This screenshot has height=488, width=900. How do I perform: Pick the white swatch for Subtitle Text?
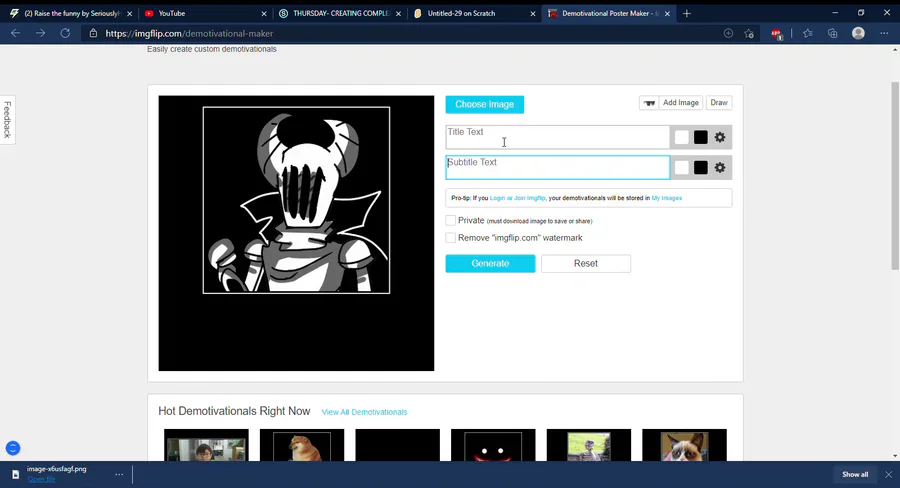681,168
